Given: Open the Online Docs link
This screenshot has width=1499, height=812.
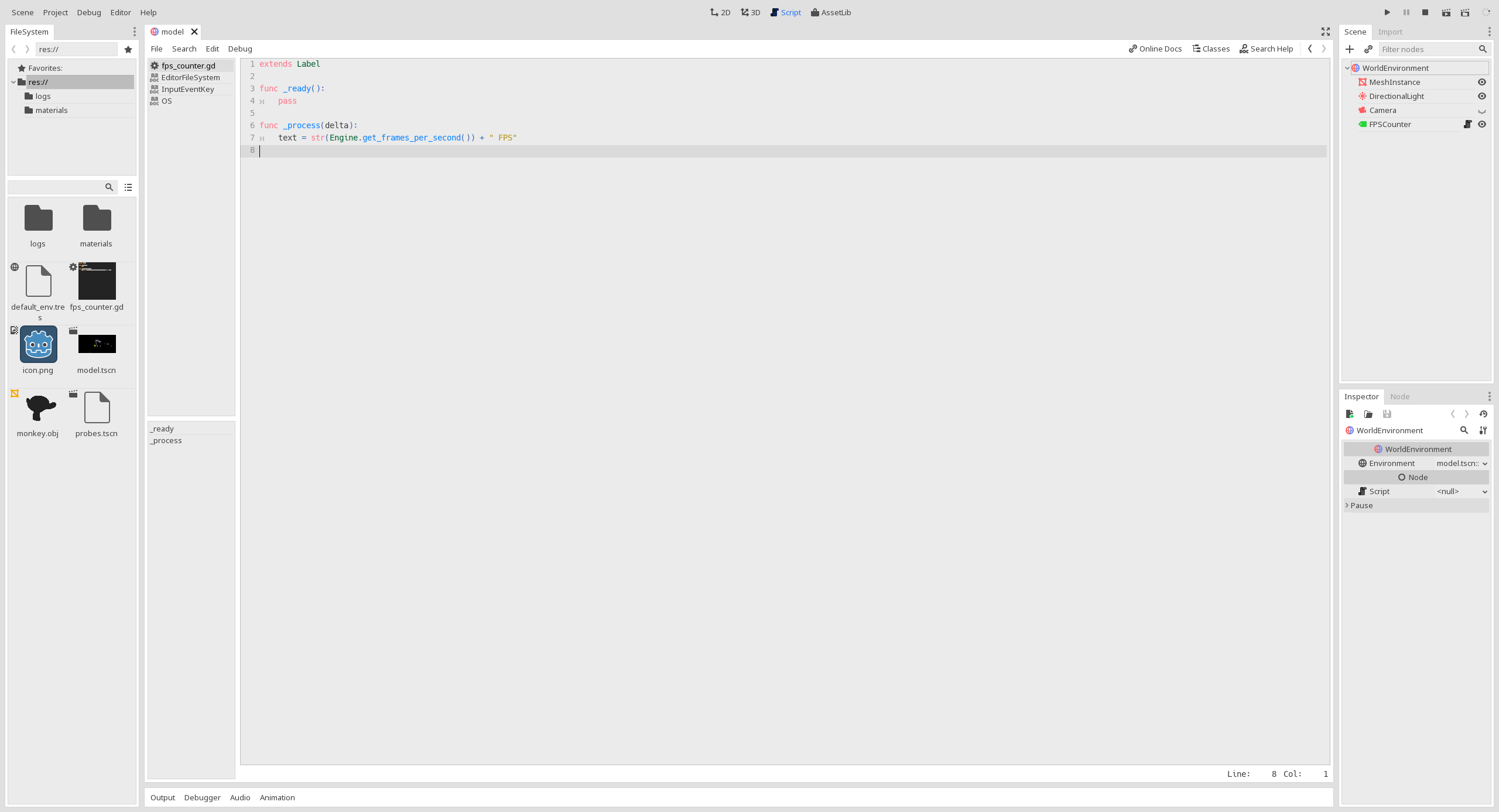Looking at the screenshot, I should (x=1154, y=49).
